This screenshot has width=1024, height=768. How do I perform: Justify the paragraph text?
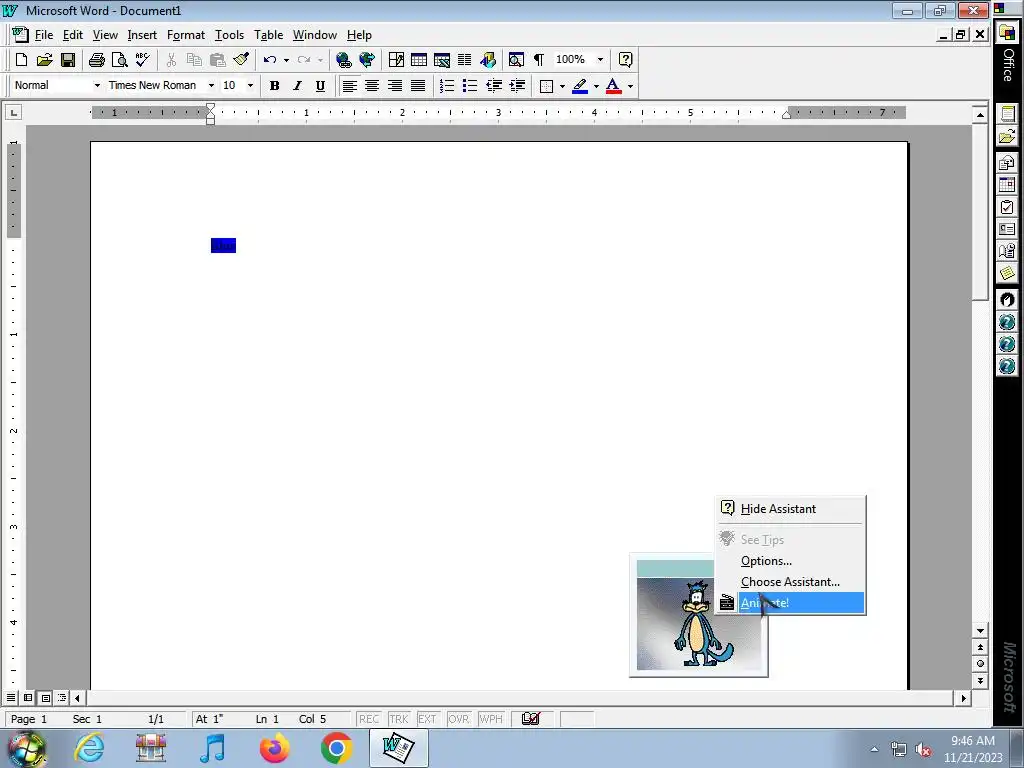click(x=418, y=86)
